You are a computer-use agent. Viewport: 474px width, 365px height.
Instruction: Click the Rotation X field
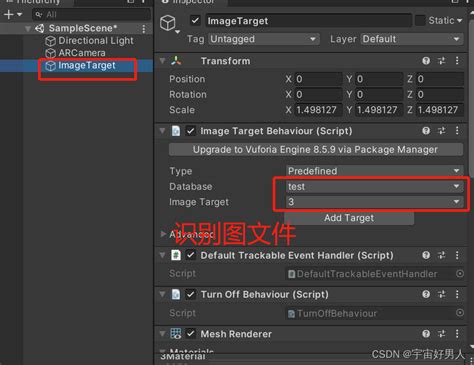click(318, 94)
